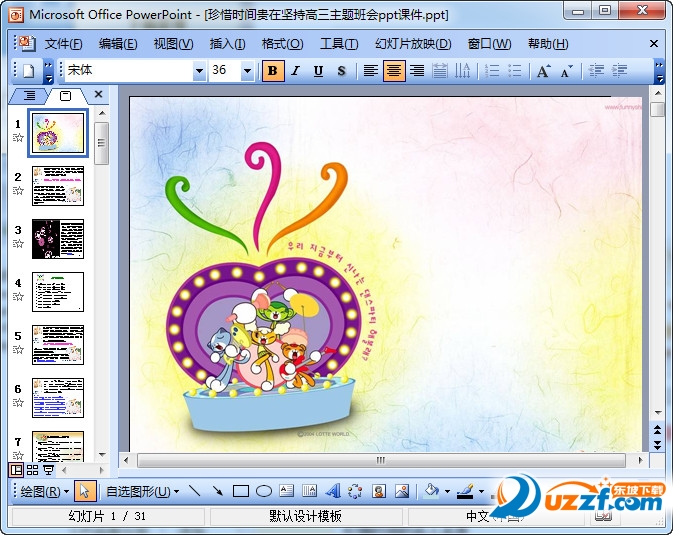Align text left
The height and width of the screenshot is (535, 673).
tap(371, 71)
